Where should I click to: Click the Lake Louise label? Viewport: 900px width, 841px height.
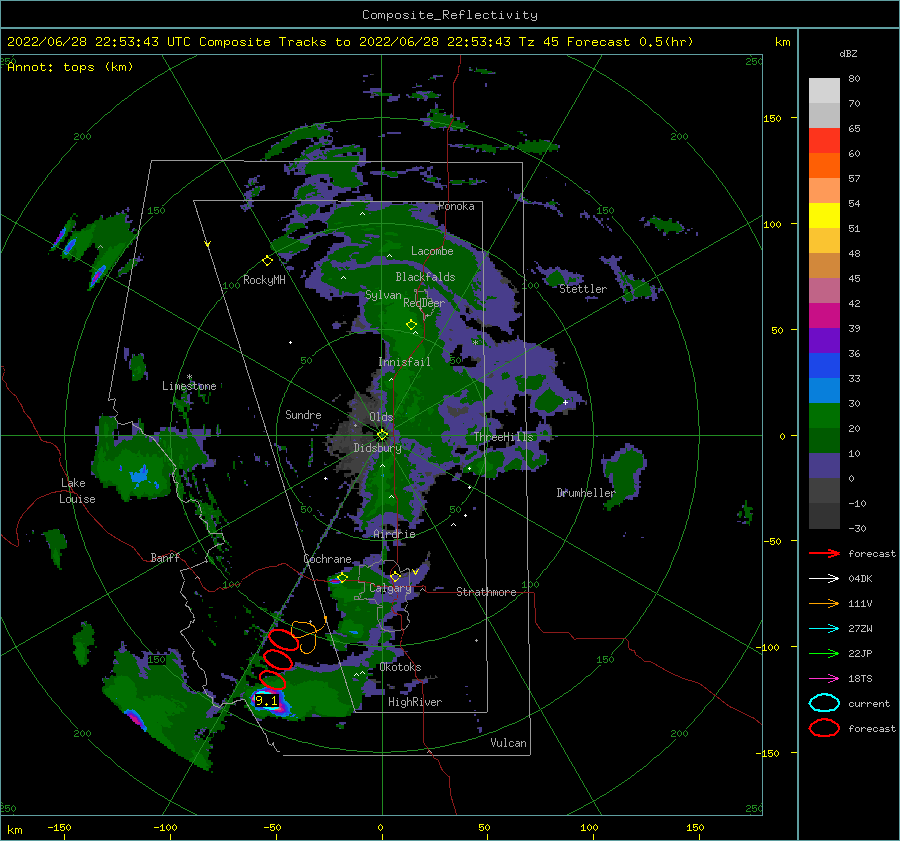pyautogui.click(x=77, y=491)
